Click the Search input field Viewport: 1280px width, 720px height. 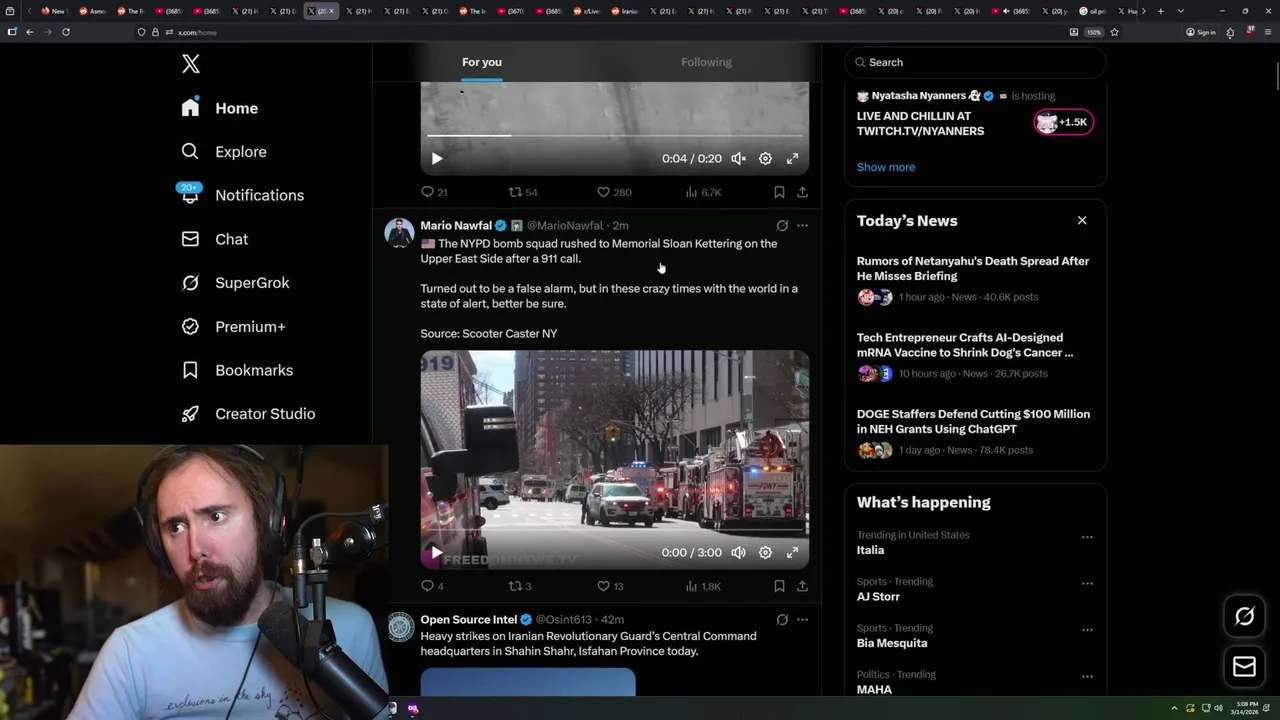coord(975,62)
